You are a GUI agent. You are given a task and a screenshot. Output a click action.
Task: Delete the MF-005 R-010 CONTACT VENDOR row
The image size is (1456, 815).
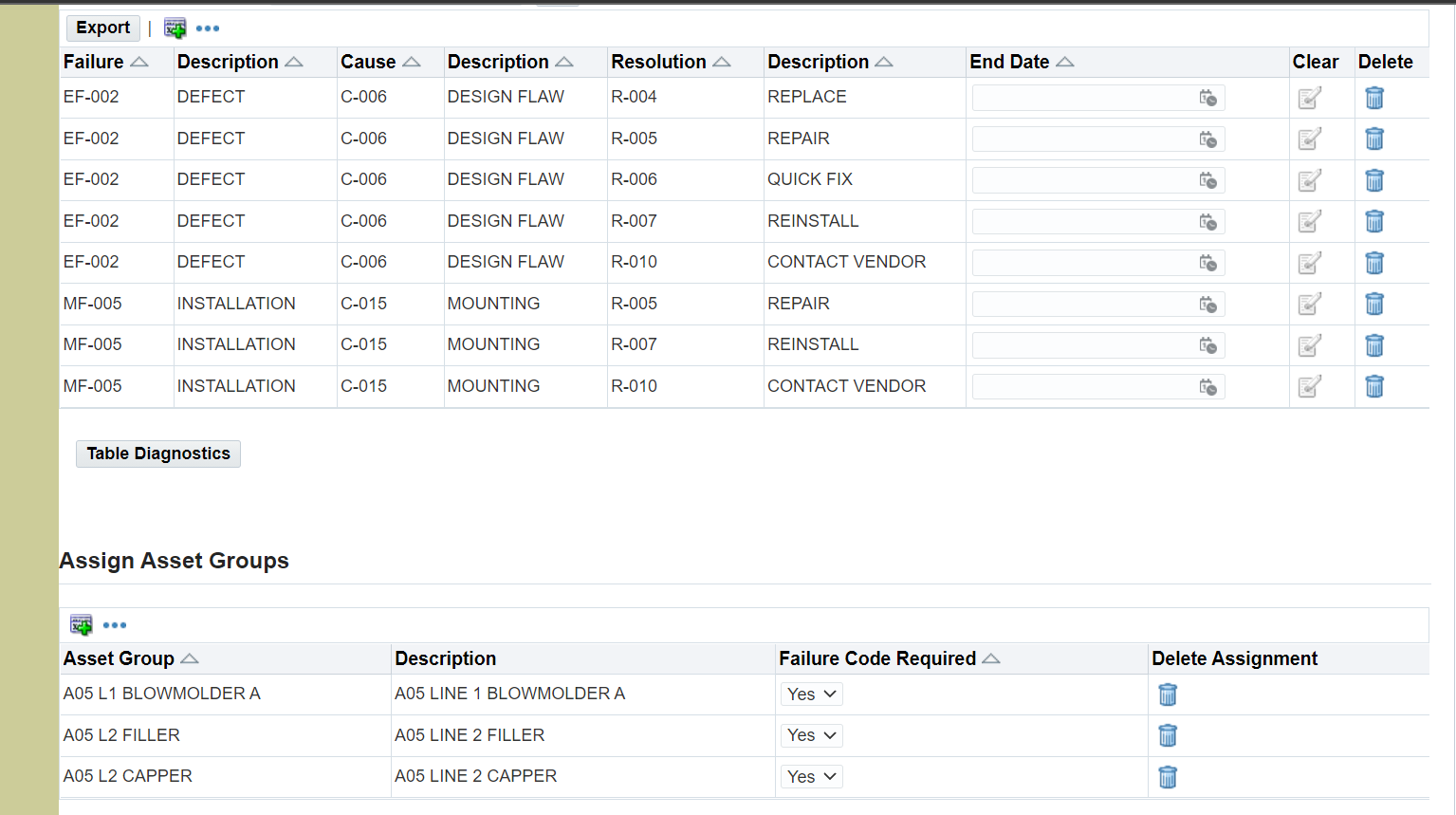1374,386
